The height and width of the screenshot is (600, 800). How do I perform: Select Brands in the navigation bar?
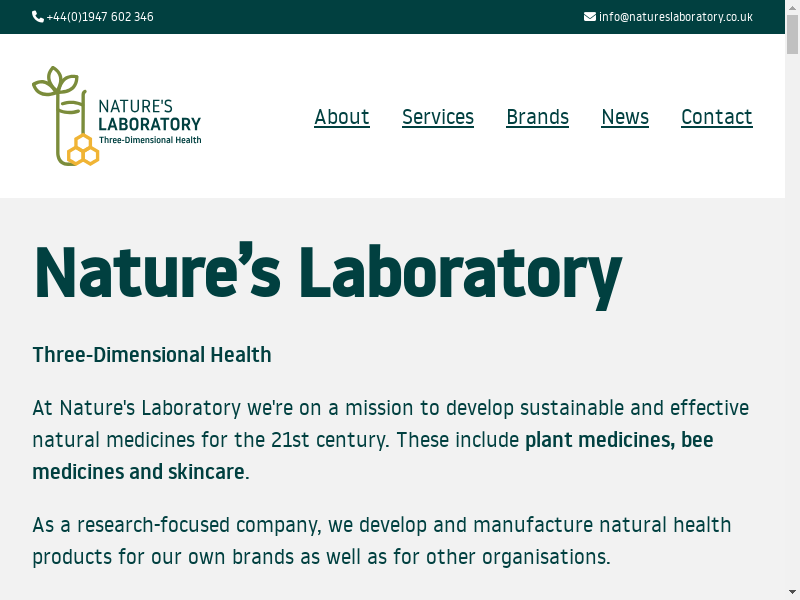[537, 117]
